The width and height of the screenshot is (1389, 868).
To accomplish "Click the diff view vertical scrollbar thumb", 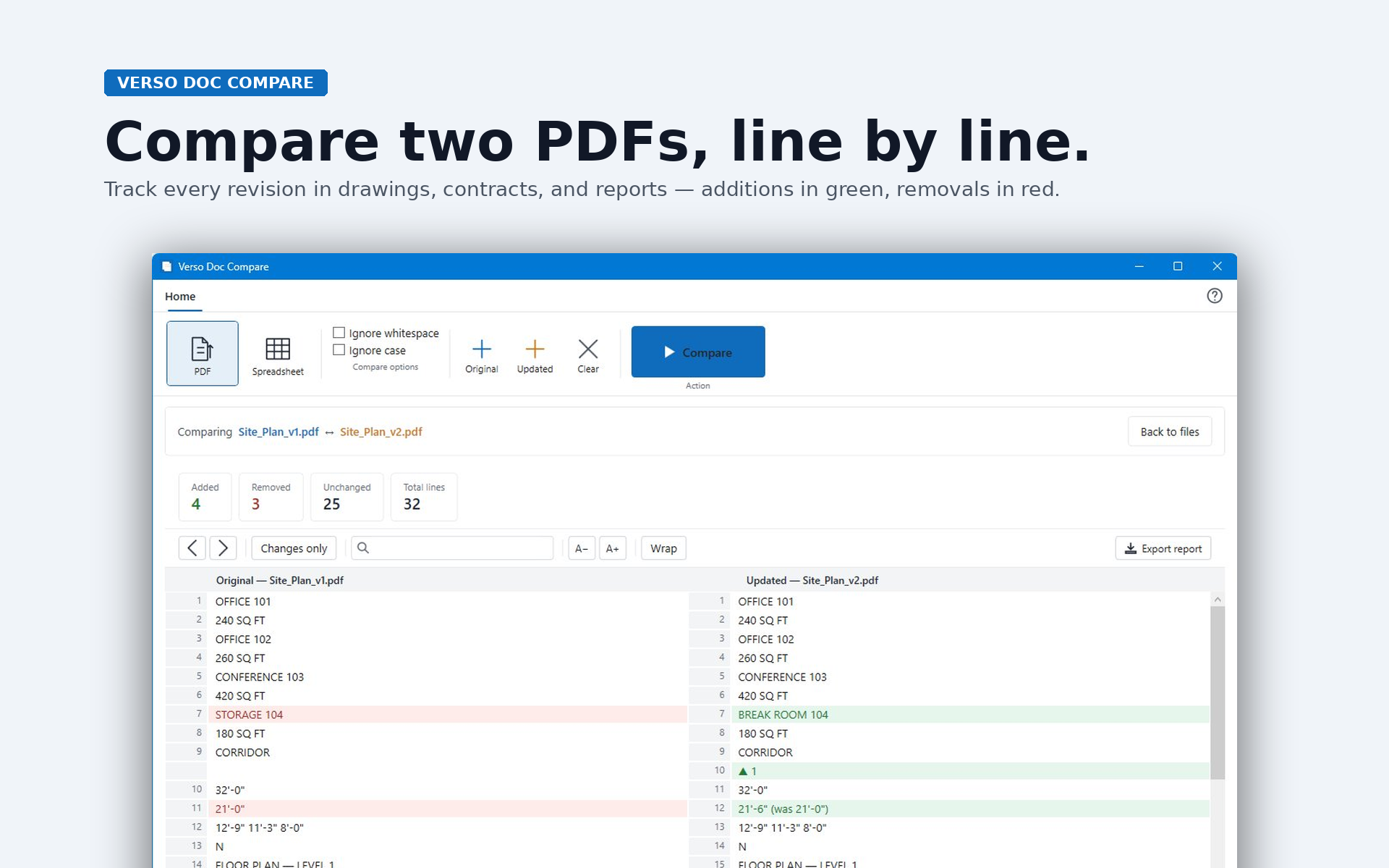I will [x=1218, y=693].
